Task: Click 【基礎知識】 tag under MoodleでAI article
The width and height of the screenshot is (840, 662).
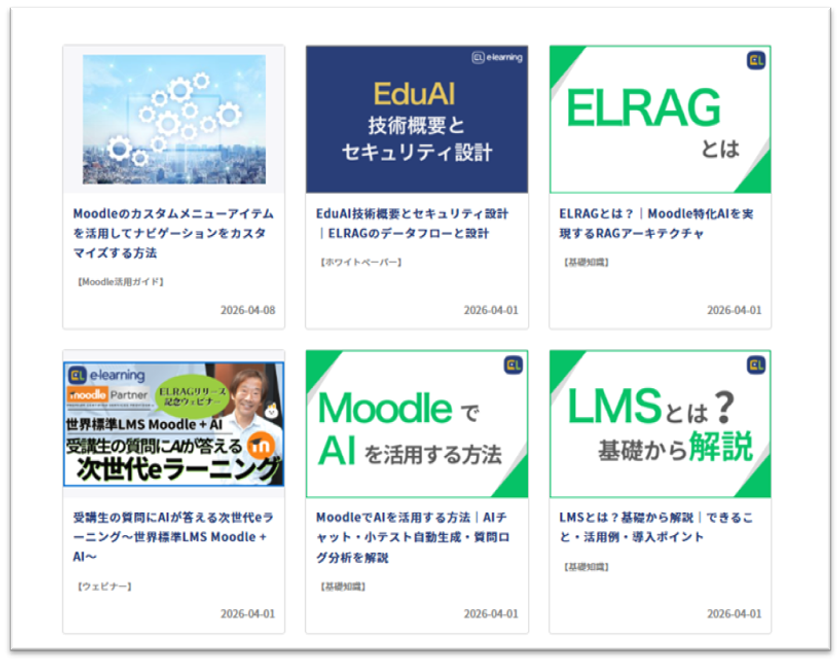Action: [343, 587]
